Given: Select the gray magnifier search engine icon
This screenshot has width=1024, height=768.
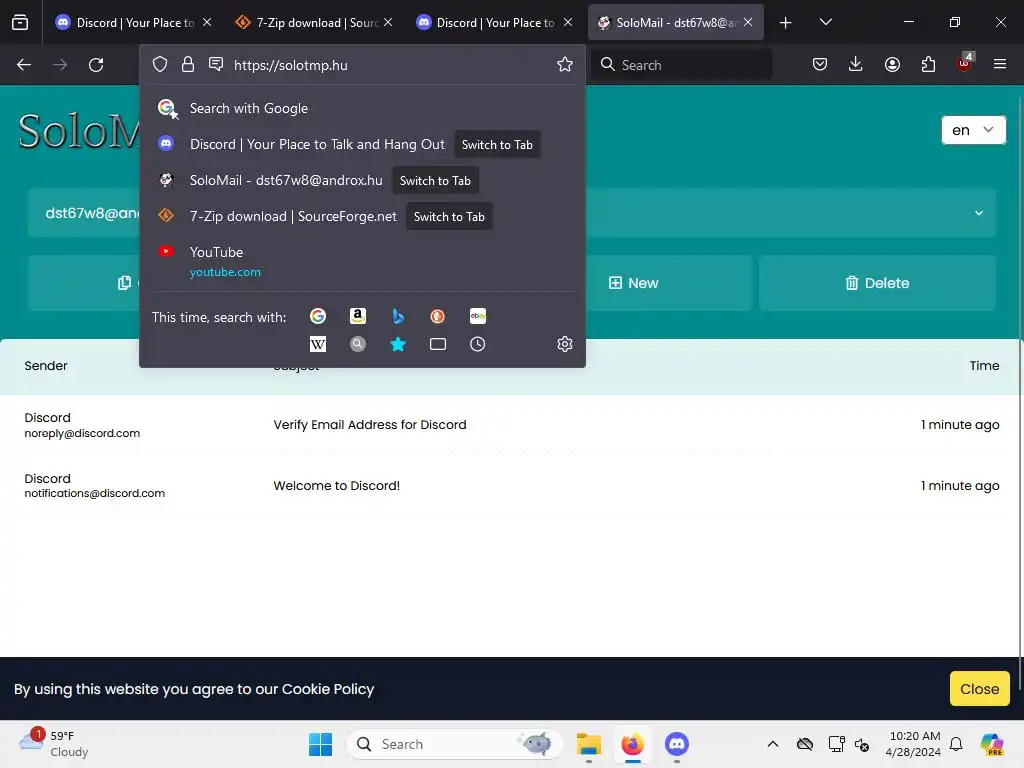Looking at the screenshot, I should (358, 344).
